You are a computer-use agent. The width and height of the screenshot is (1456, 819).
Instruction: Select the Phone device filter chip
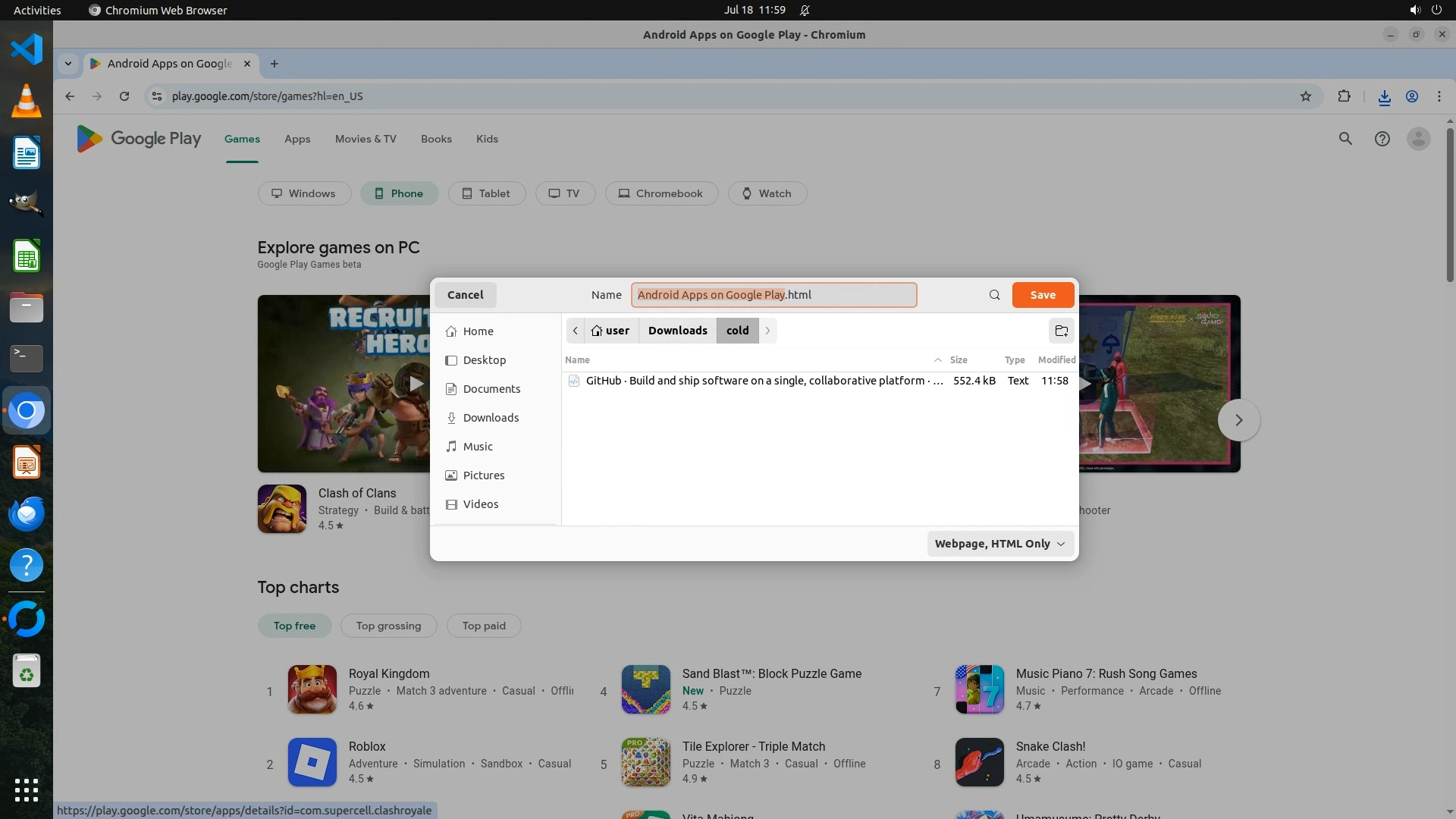399,193
